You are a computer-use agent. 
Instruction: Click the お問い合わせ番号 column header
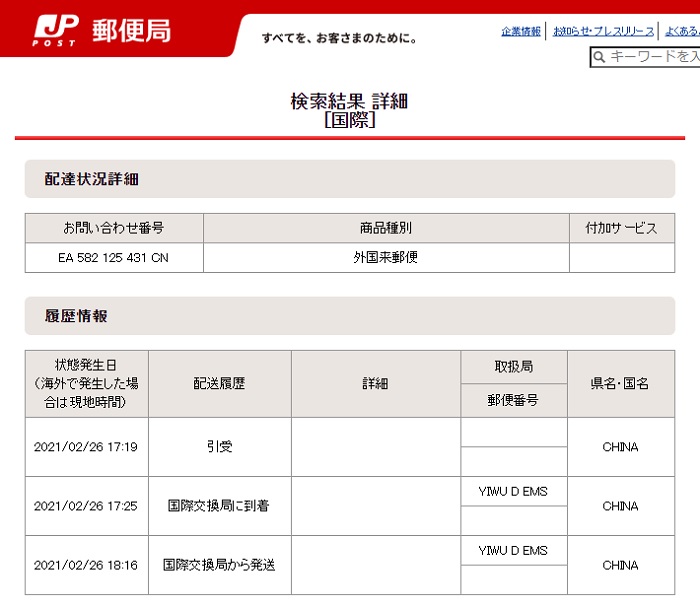[114, 228]
